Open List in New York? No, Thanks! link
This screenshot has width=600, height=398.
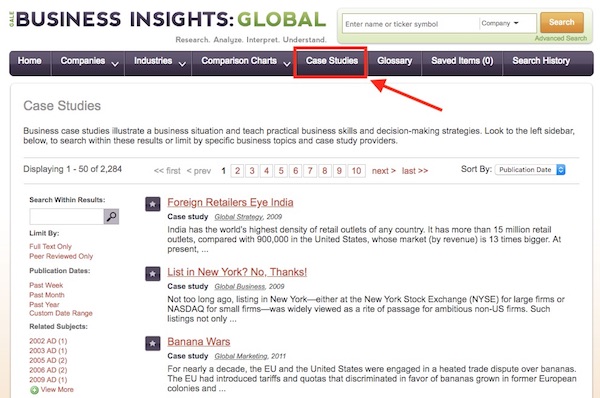click(x=237, y=272)
